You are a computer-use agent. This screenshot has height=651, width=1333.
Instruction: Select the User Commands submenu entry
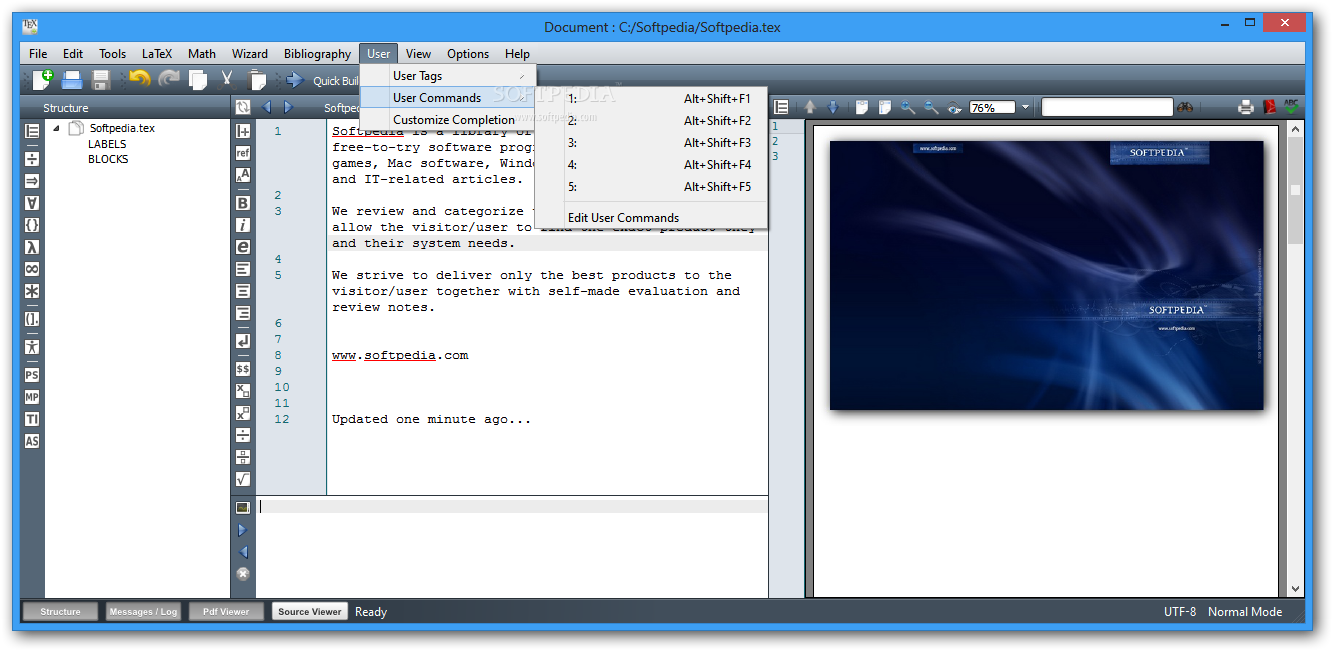[448, 98]
